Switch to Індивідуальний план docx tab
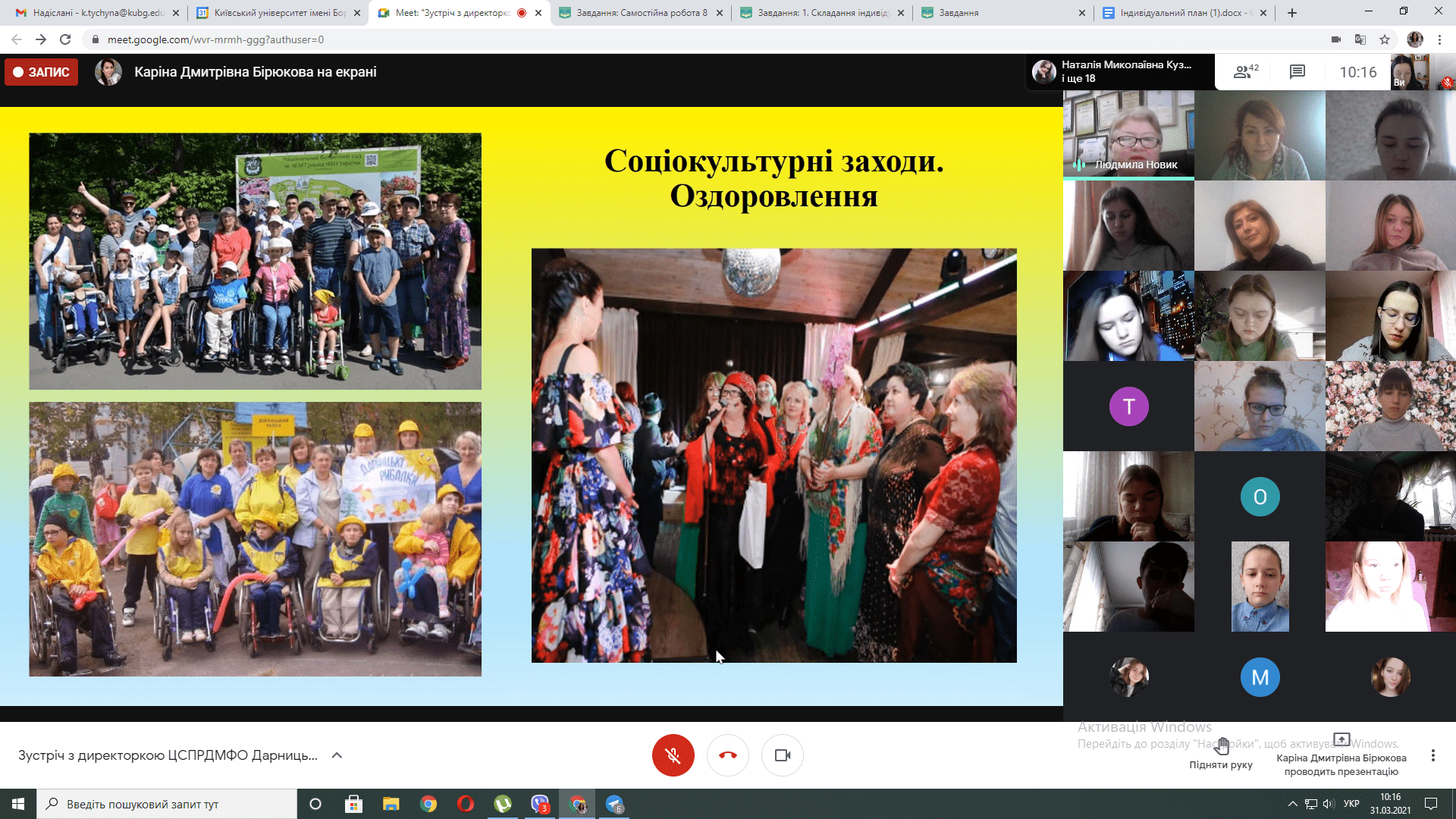 click(1183, 13)
